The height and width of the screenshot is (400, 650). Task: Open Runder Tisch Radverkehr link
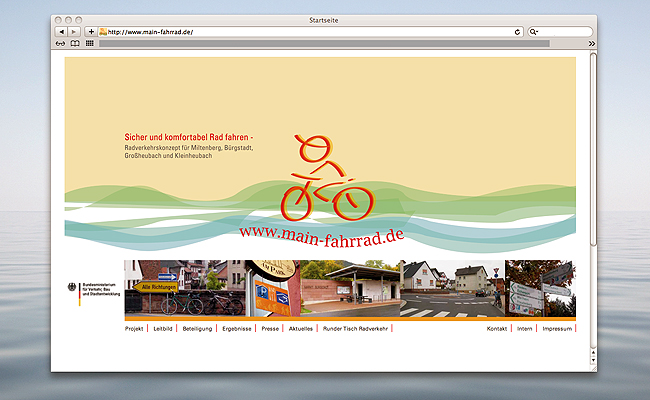(x=355, y=329)
